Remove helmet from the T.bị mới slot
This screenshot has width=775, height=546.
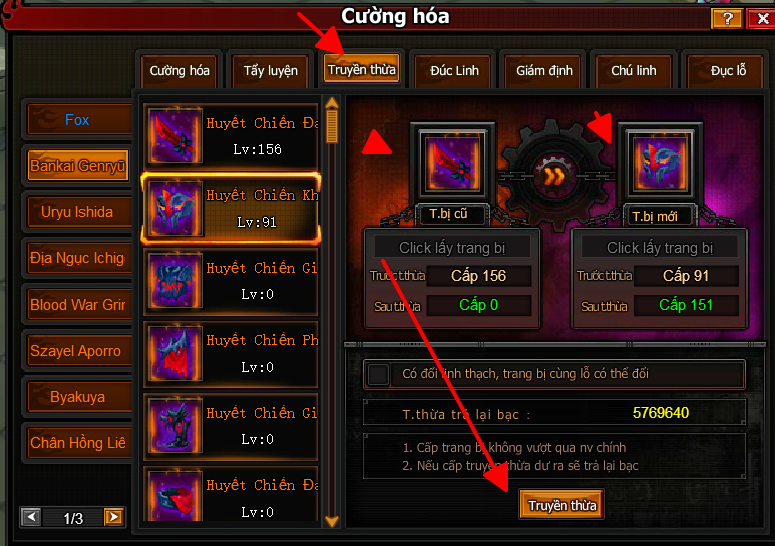click(x=659, y=161)
